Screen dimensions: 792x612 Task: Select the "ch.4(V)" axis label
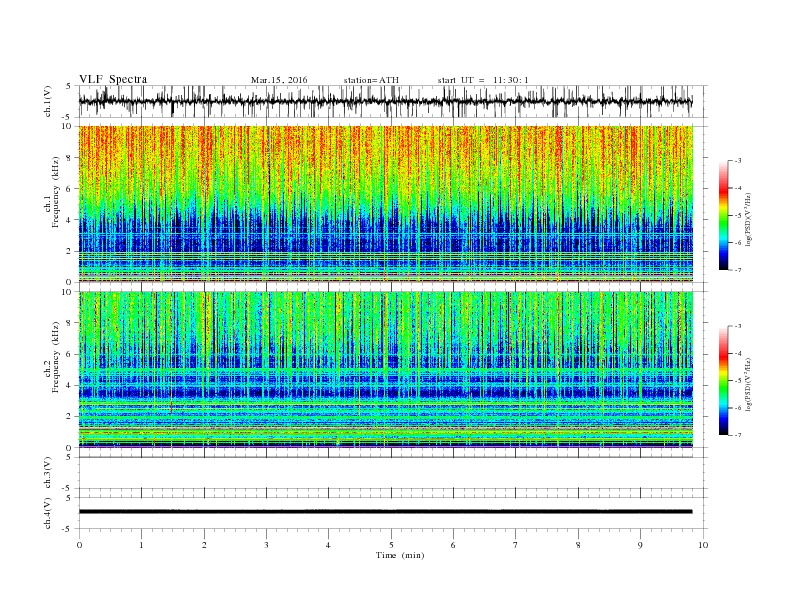pos(48,513)
